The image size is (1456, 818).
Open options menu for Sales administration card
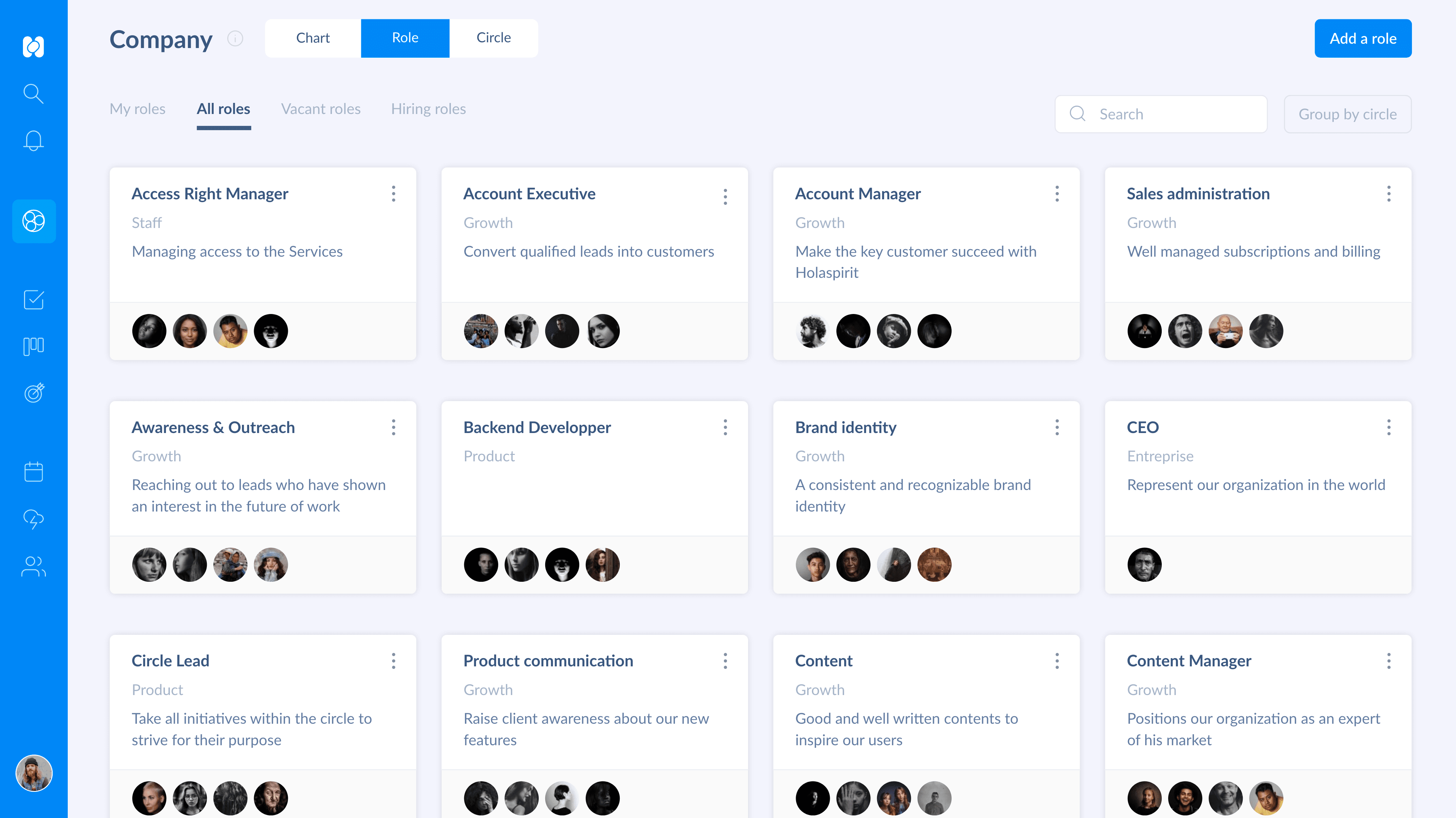[1389, 194]
